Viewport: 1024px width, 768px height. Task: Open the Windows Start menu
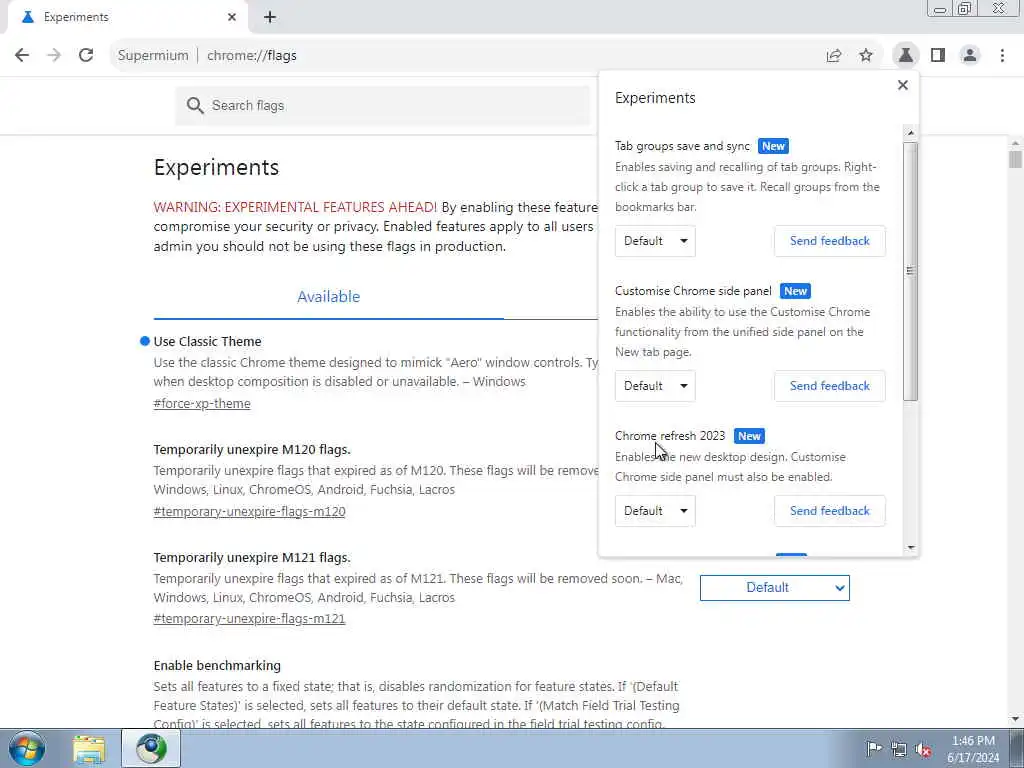pos(27,748)
